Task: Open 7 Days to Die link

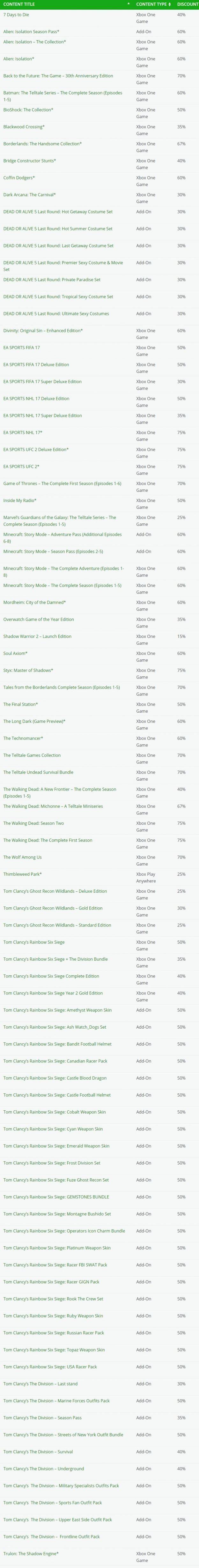Action: [x=17, y=14]
